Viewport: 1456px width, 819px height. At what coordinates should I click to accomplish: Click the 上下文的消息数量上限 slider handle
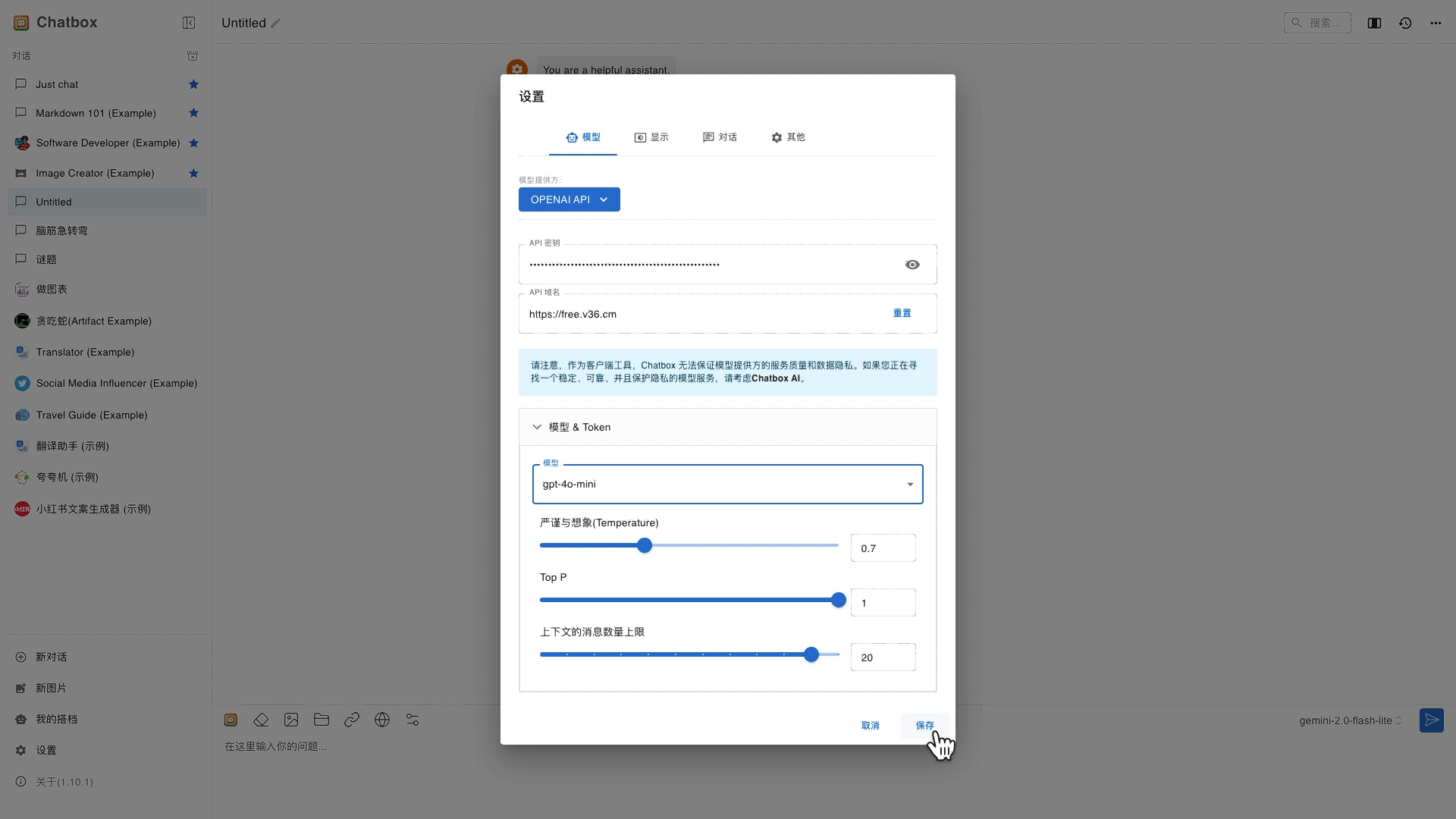click(811, 654)
